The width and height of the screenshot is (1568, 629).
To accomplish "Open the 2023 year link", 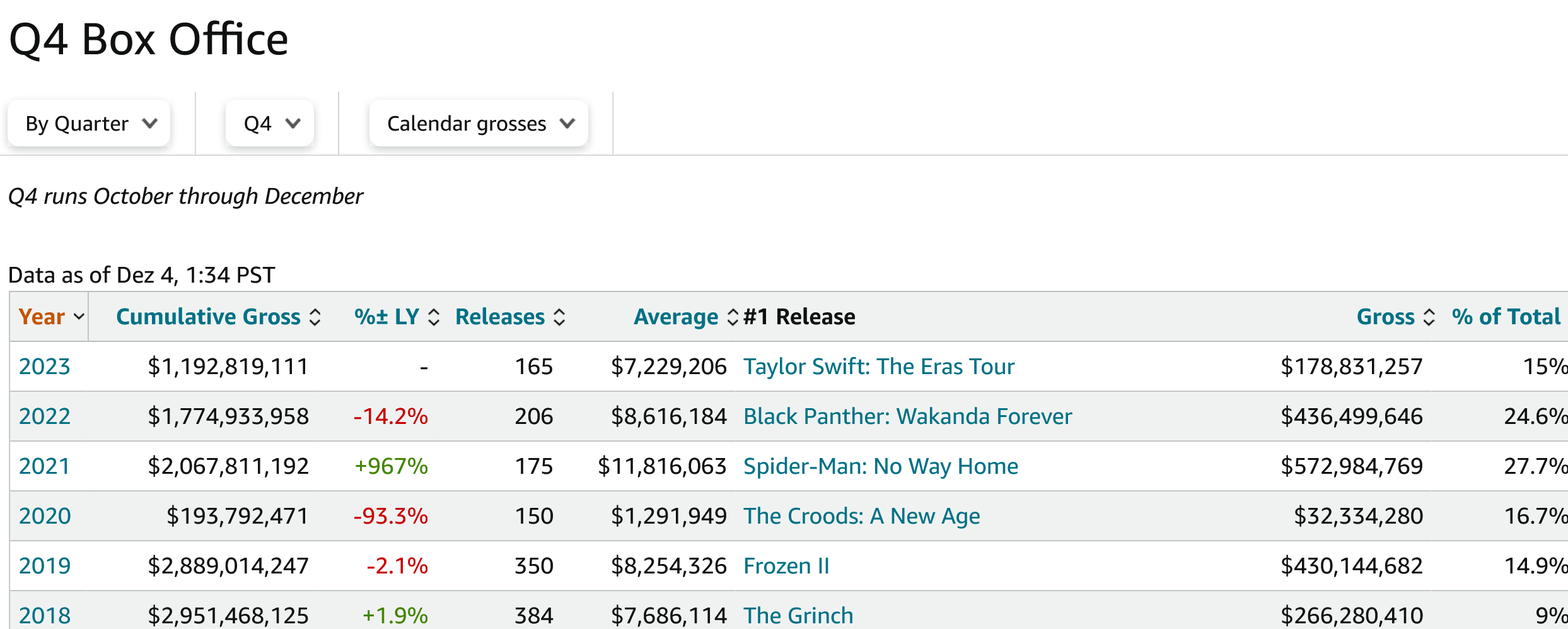I will tap(45, 367).
